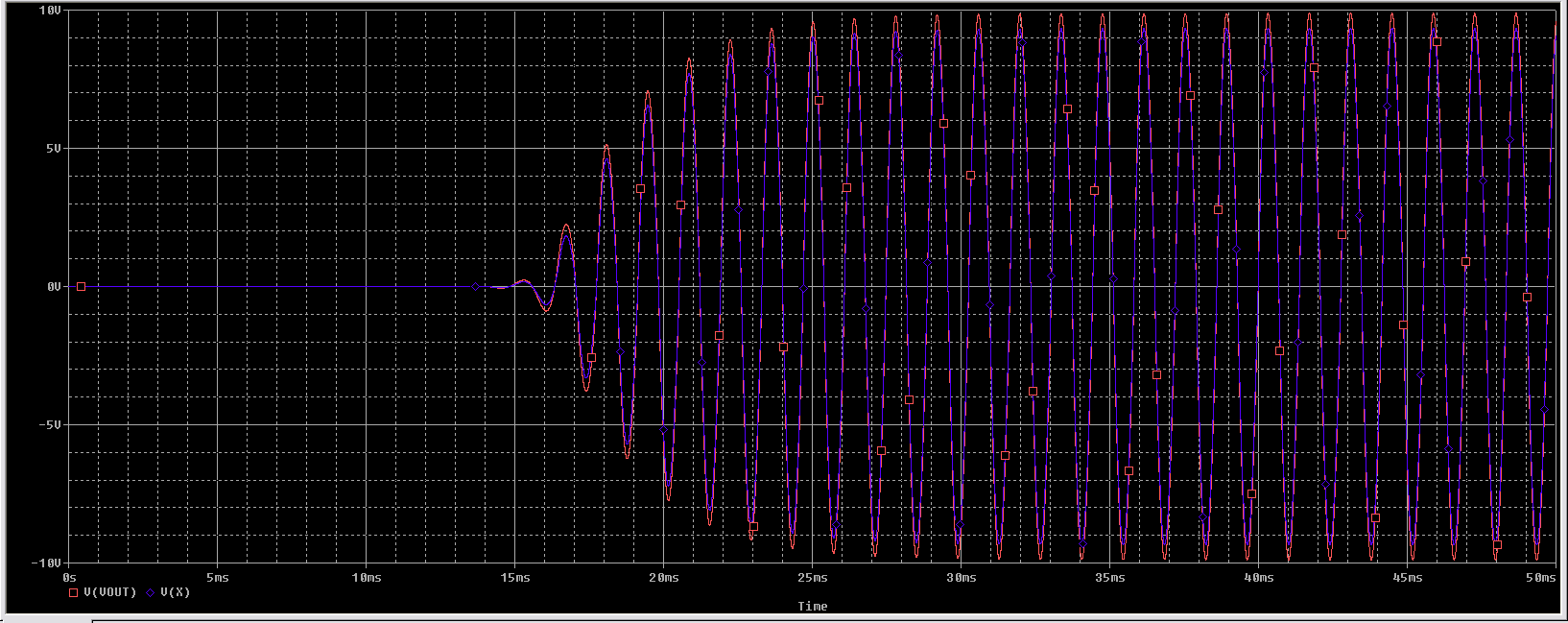This screenshot has height=623, width=1568.
Task: Click the 20ms tick label
Action: coord(664,578)
